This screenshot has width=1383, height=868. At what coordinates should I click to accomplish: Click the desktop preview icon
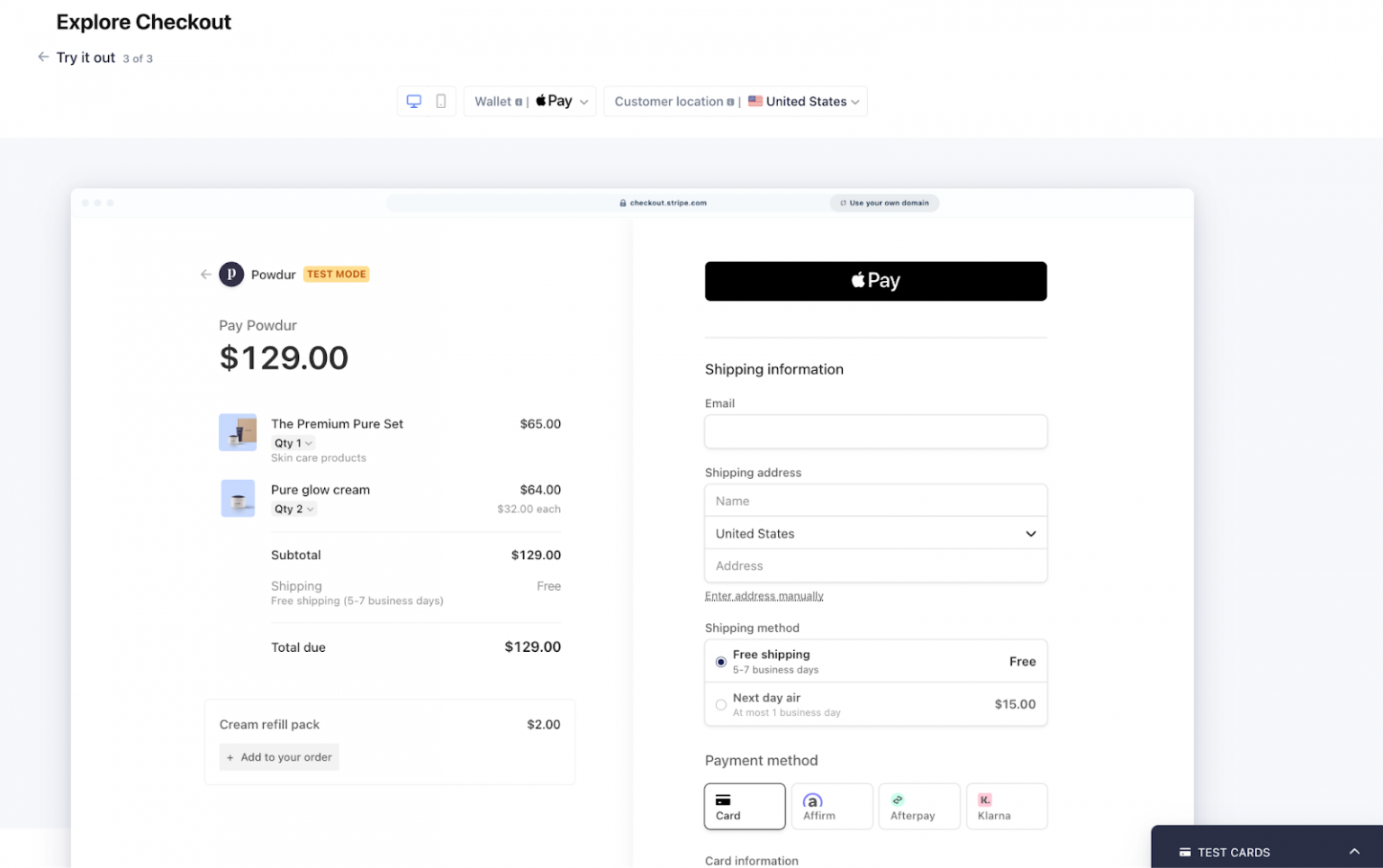tap(414, 101)
